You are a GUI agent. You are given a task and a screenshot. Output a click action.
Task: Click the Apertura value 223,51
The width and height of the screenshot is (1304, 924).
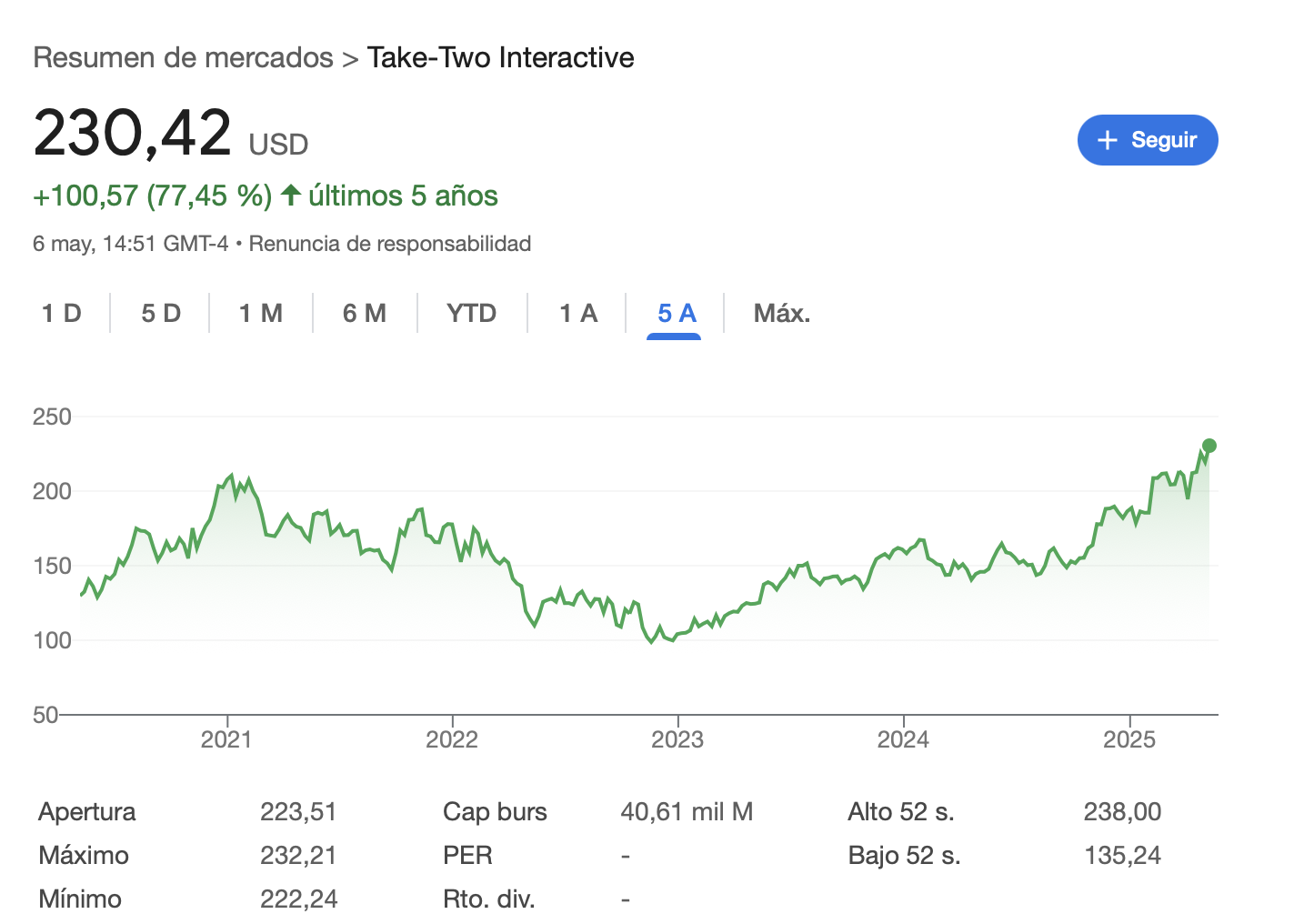pyautogui.click(x=298, y=812)
